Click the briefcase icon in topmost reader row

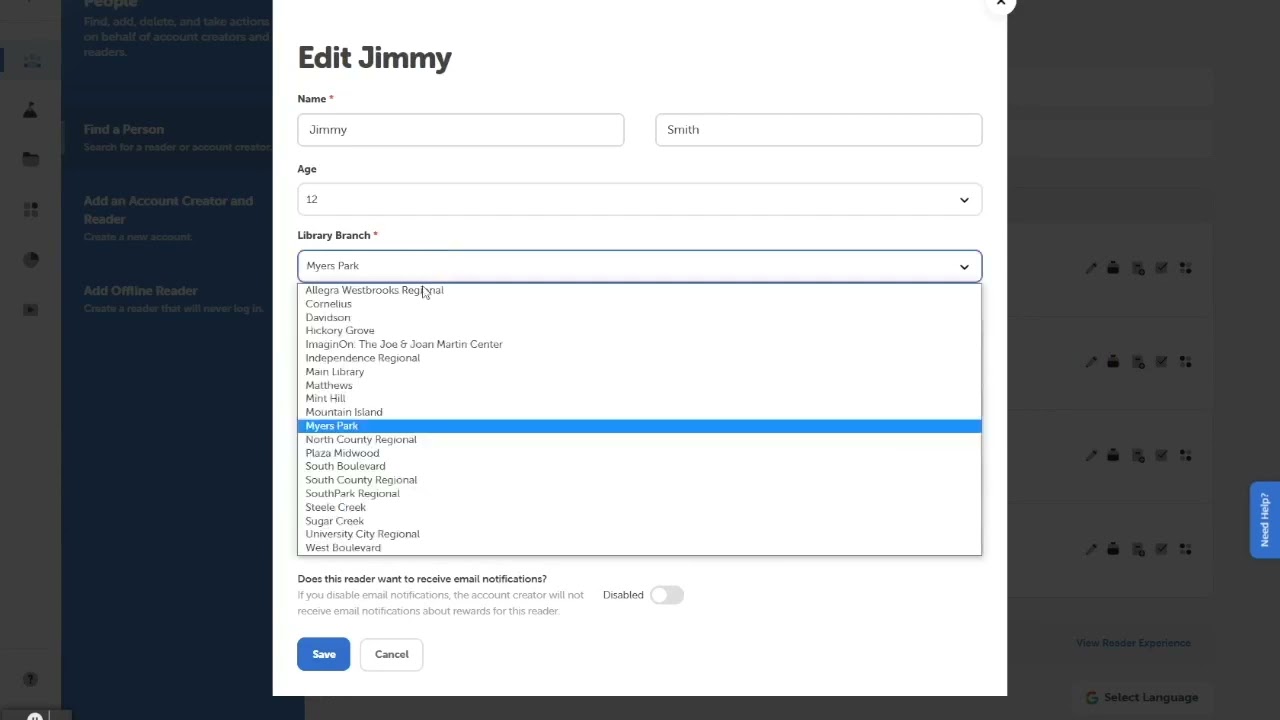[x=1113, y=268]
